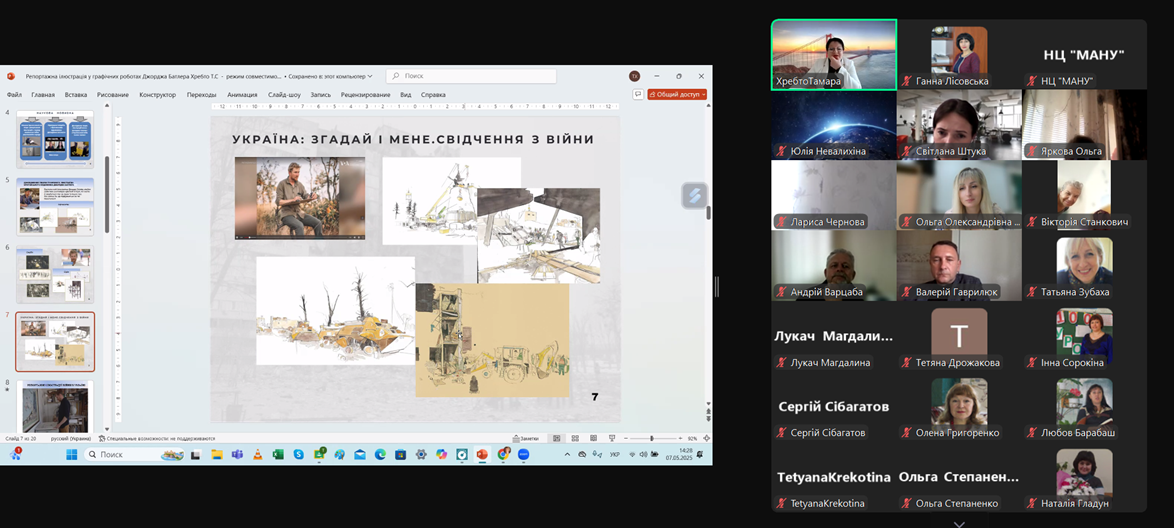Open File Explorer from taskbar
The image size is (1174, 528).
(x=217, y=455)
